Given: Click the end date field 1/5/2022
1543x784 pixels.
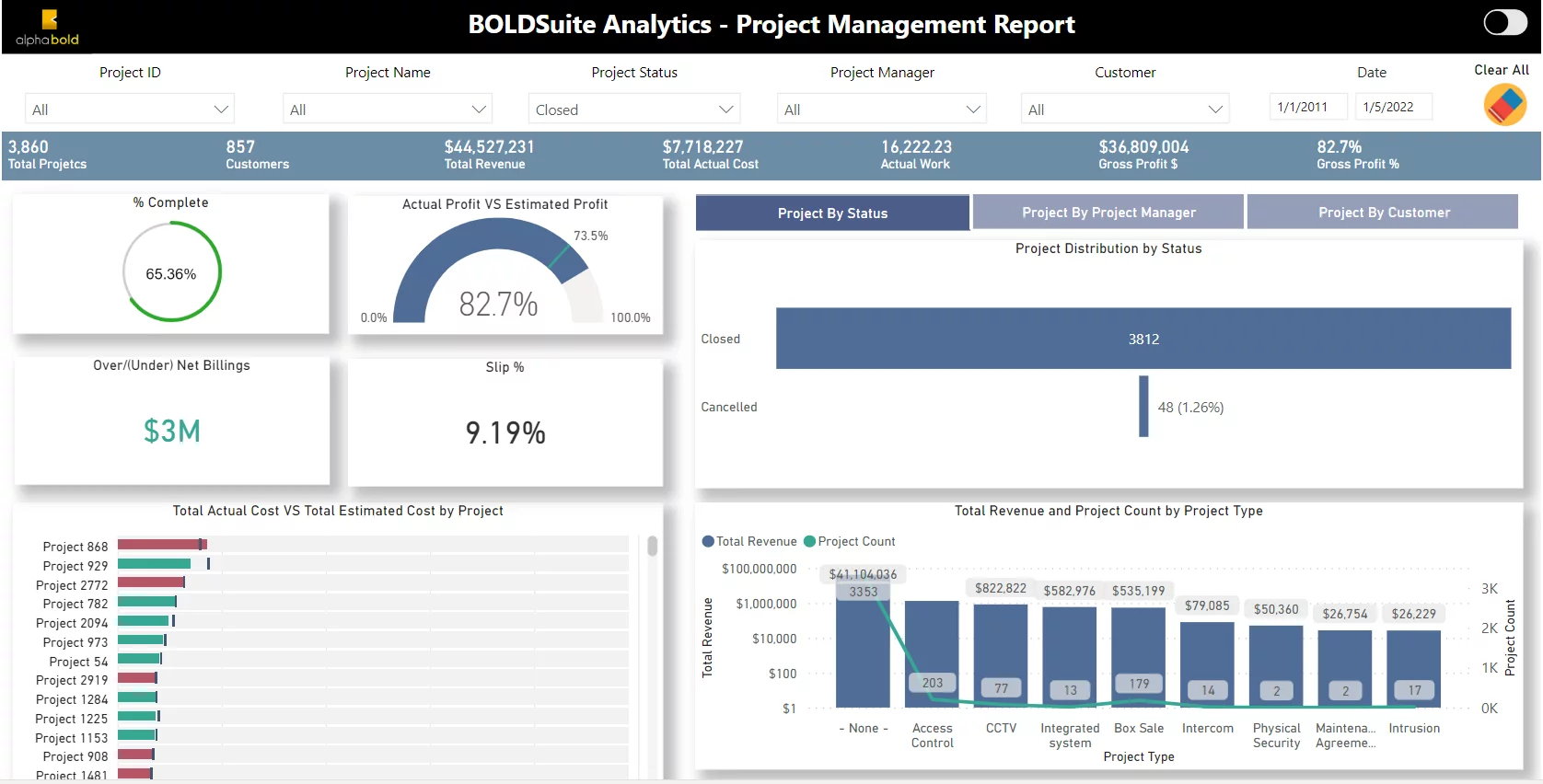Looking at the screenshot, I should [1394, 107].
